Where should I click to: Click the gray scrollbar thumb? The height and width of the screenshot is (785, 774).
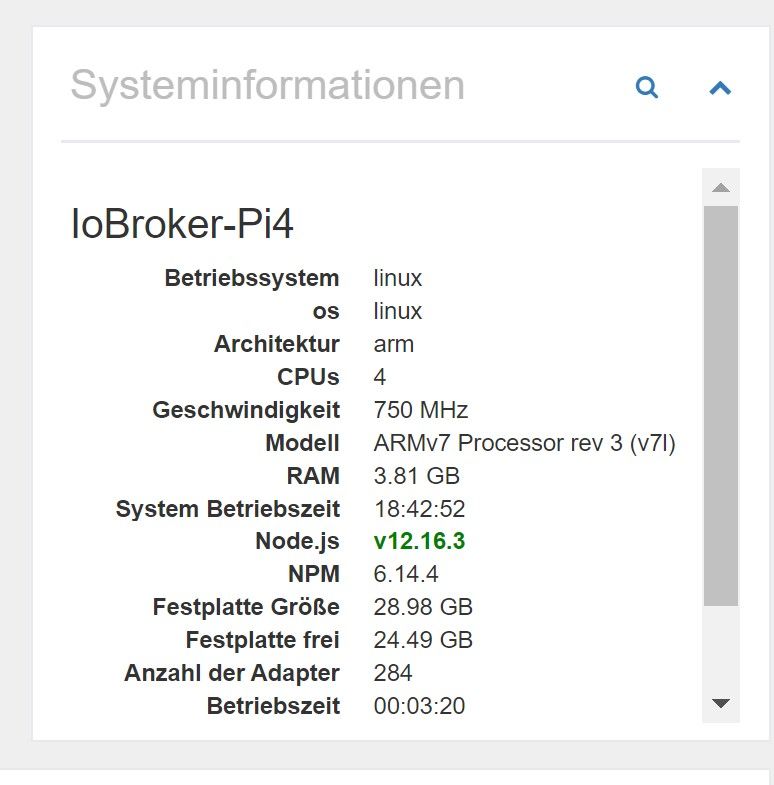(x=720, y=406)
